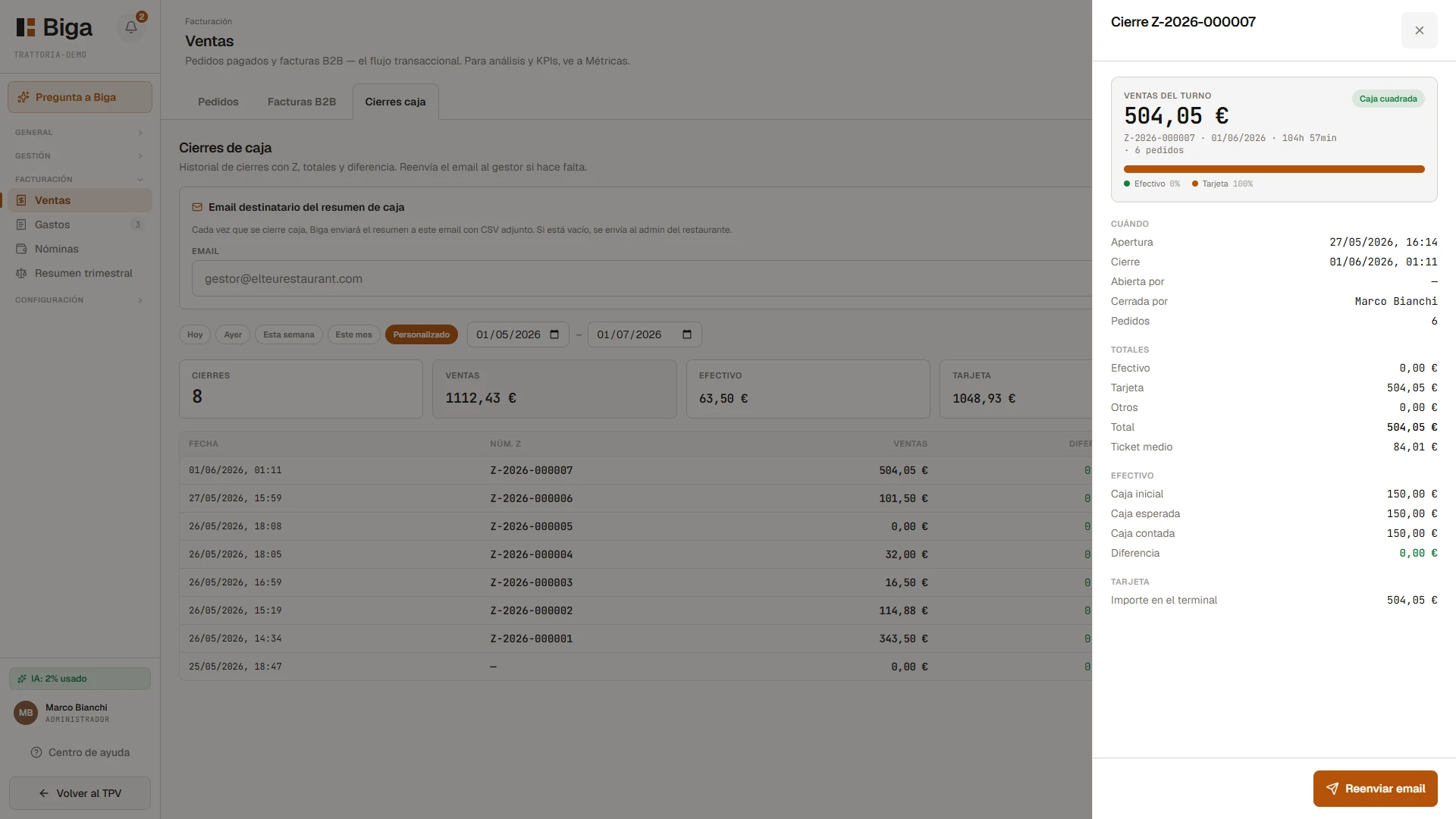Switch to the Facturas B2B tab
This screenshot has height=819, width=1456.
coord(302,102)
